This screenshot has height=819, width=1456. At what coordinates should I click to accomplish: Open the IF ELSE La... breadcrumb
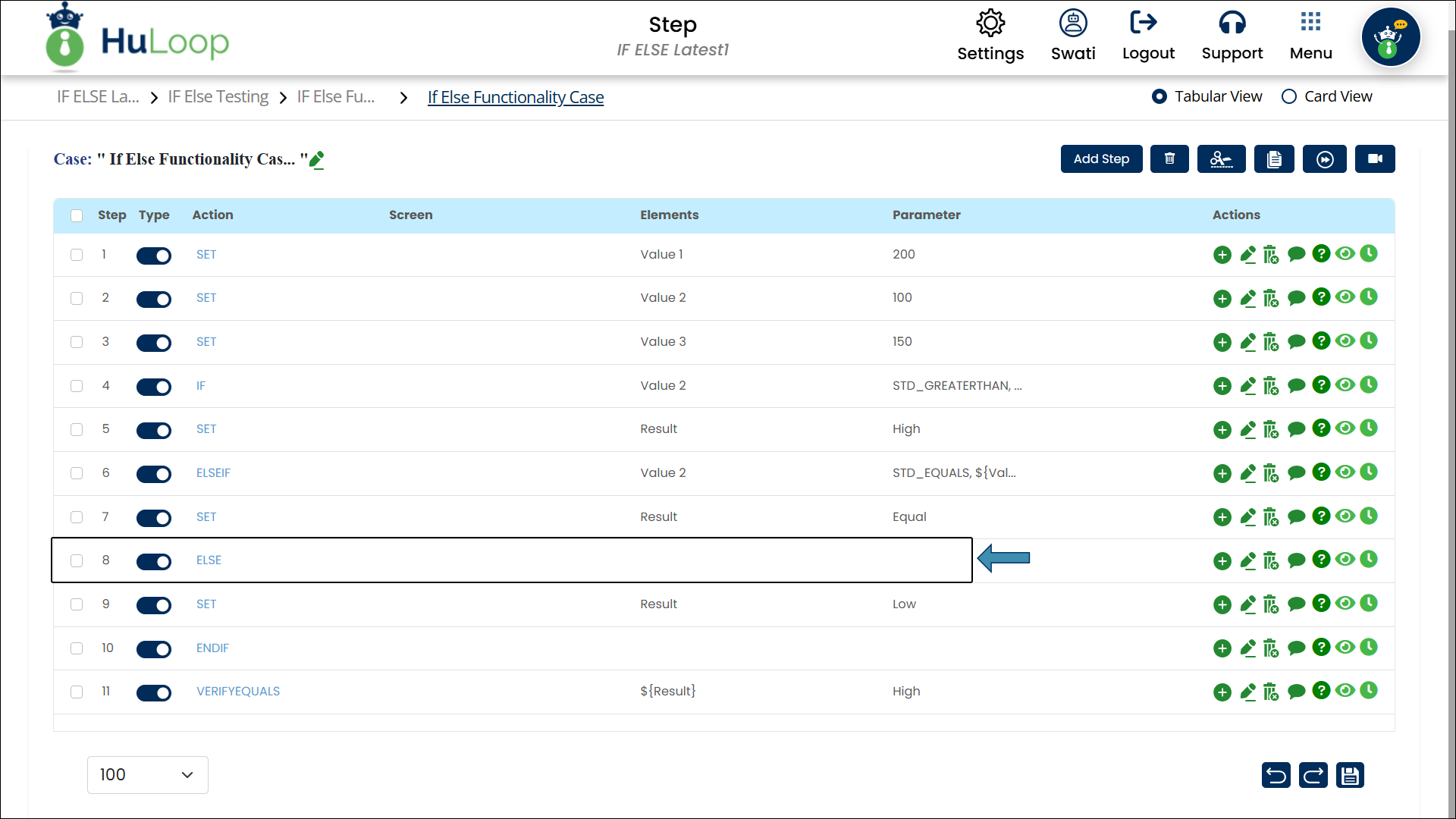point(98,97)
